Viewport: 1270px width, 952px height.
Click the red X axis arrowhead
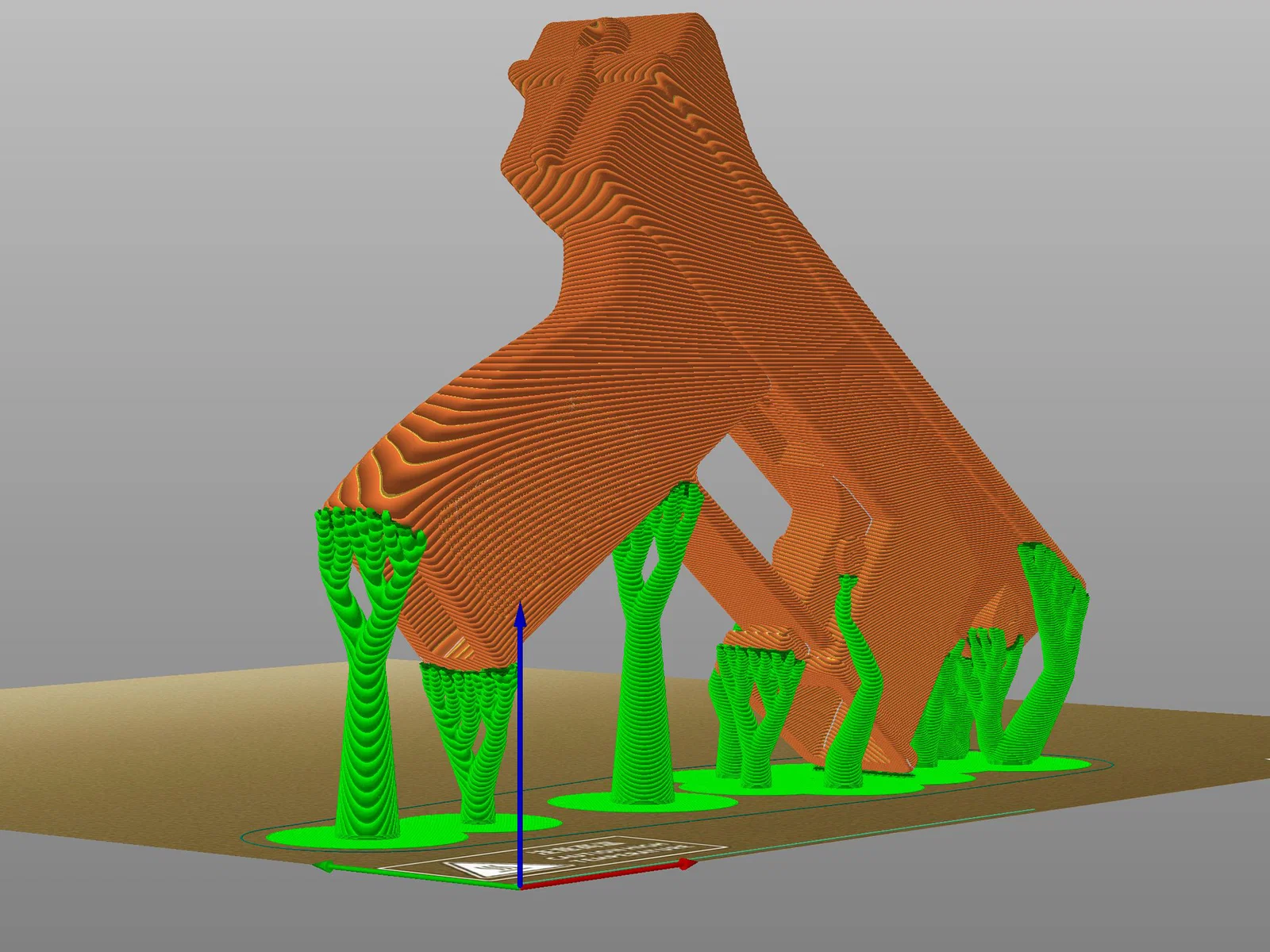tap(688, 863)
